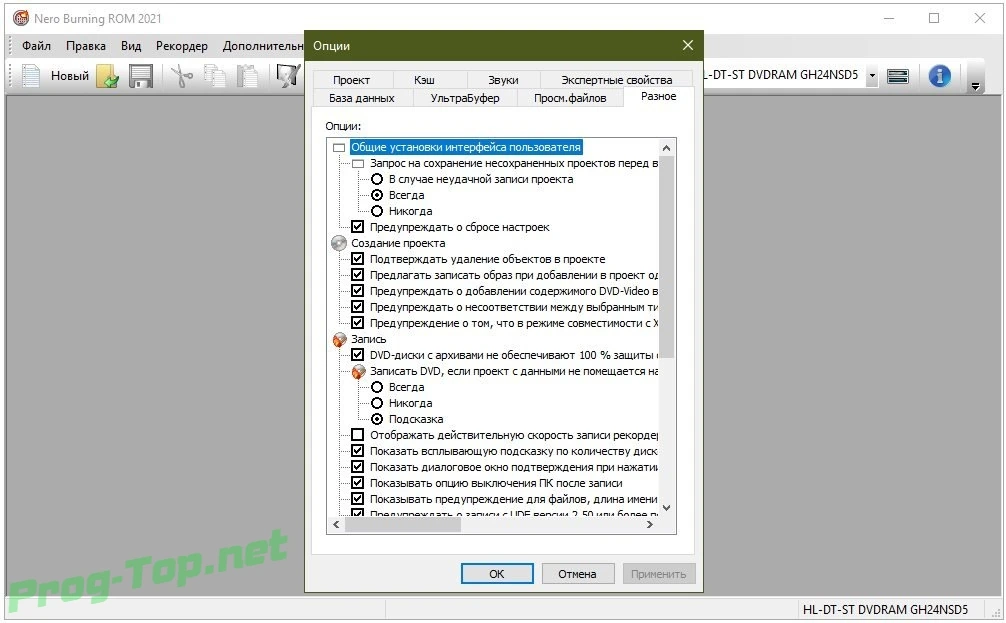Save compilation using the floppy disk icon
The height and width of the screenshot is (623, 1006).
pyautogui.click(x=141, y=76)
